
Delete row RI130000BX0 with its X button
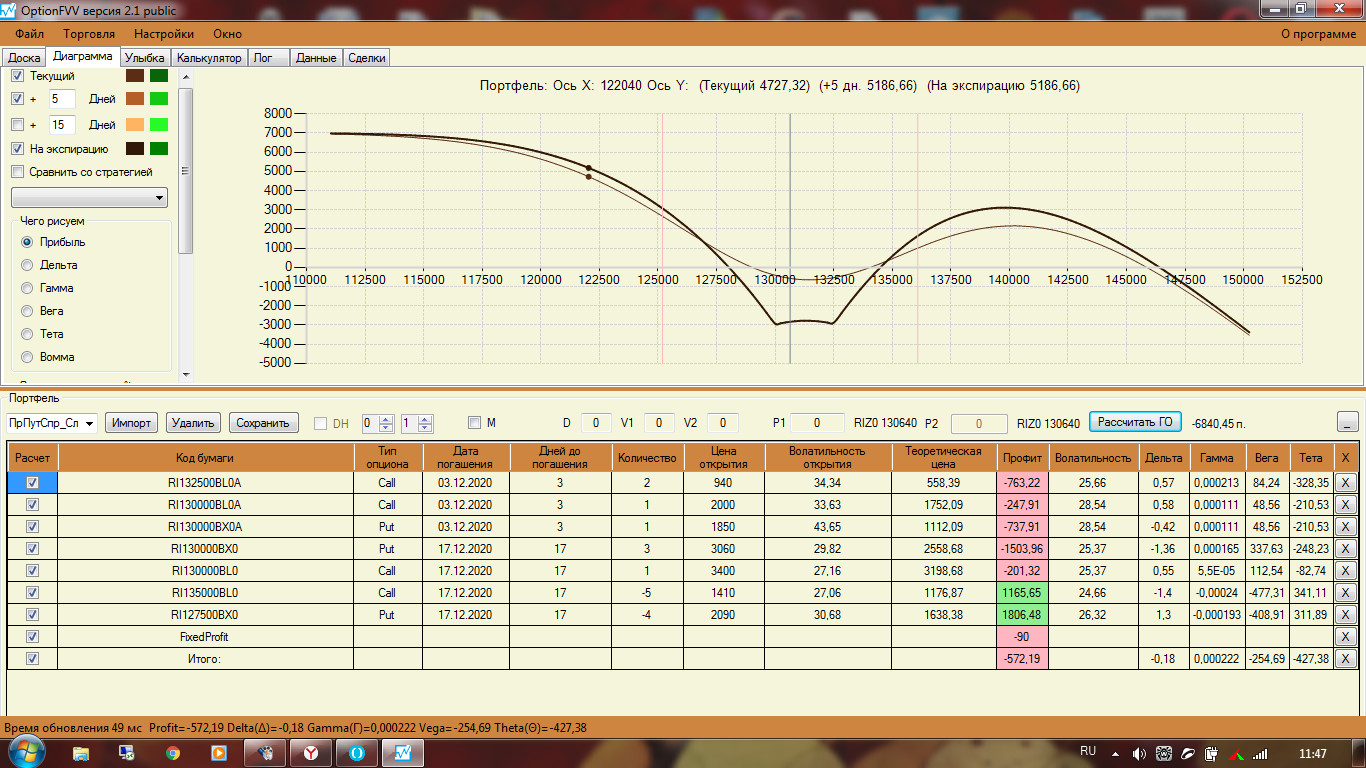[1345, 548]
